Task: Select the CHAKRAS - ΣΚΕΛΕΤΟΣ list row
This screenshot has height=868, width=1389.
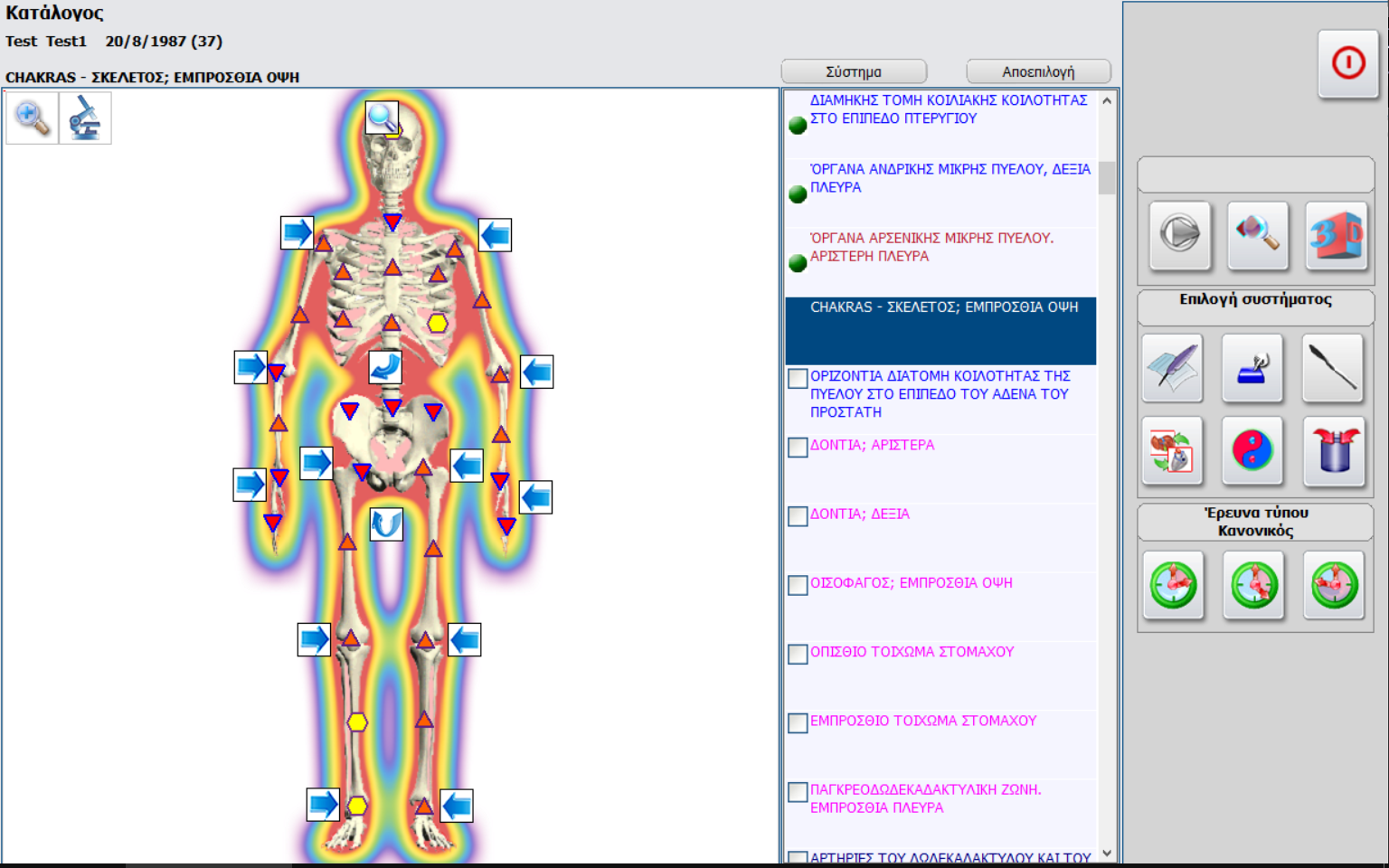Action: (x=940, y=331)
